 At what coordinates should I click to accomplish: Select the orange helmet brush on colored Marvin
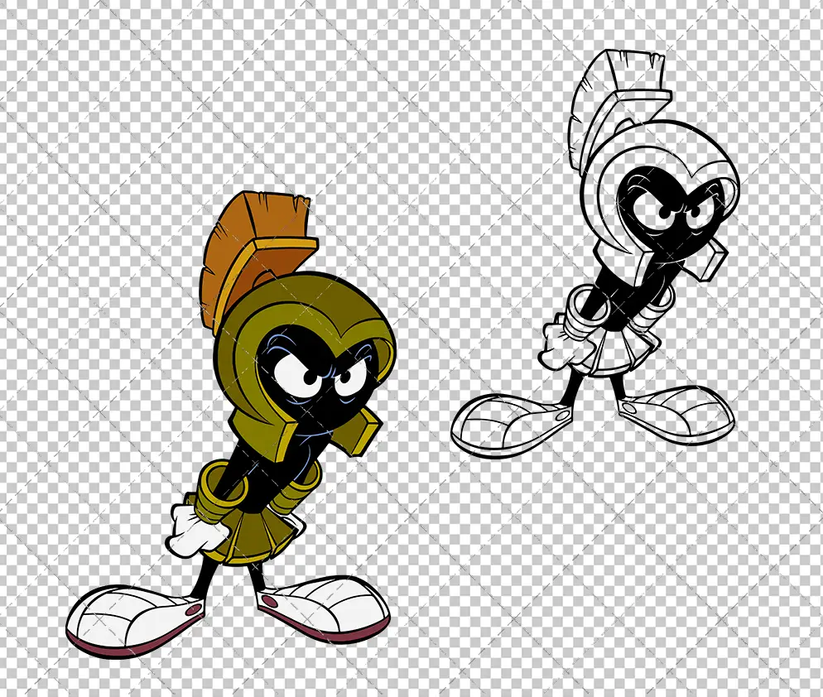(250, 240)
